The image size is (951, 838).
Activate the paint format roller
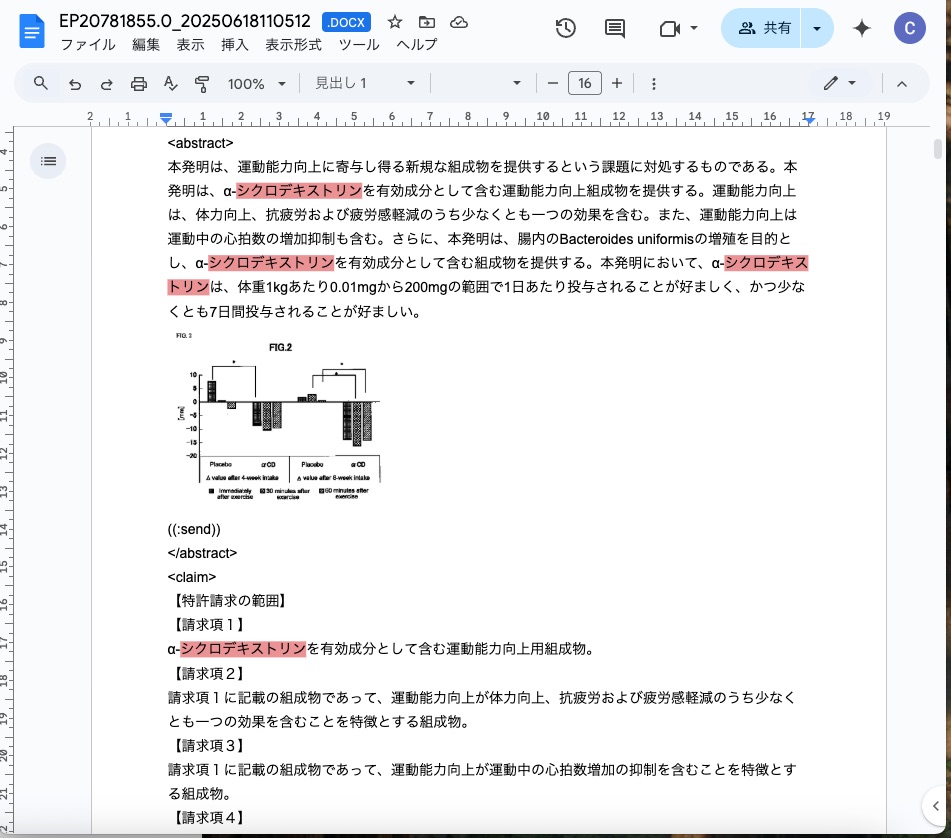[x=202, y=84]
